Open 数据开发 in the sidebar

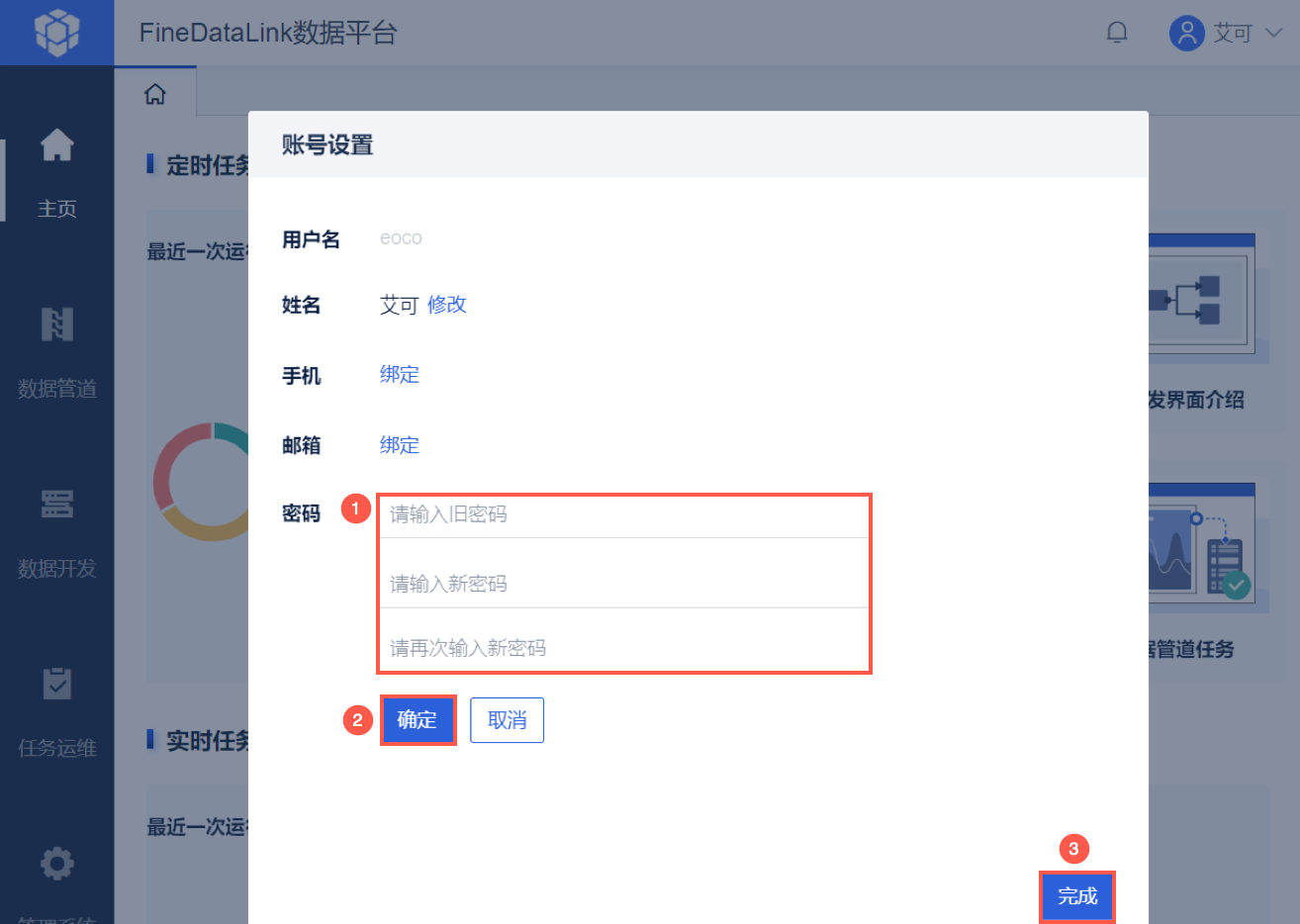coord(56,569)
